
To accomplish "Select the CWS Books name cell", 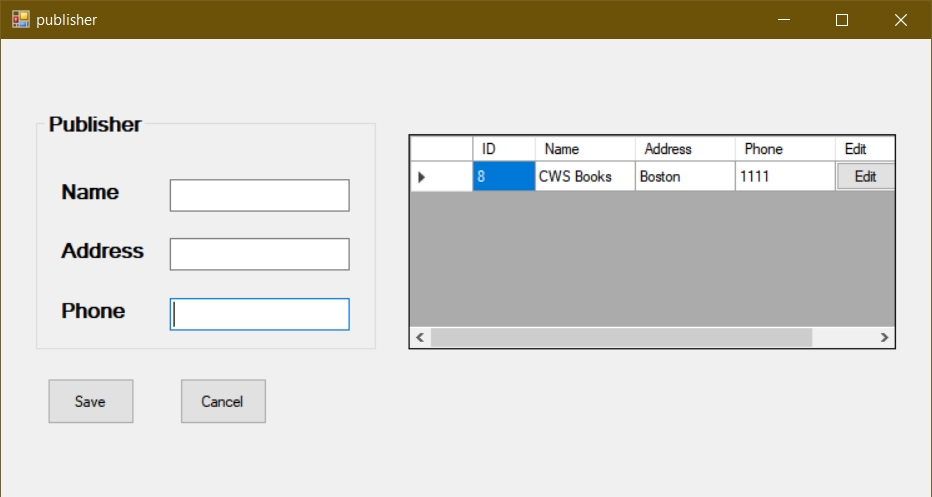I will (584, 177).
